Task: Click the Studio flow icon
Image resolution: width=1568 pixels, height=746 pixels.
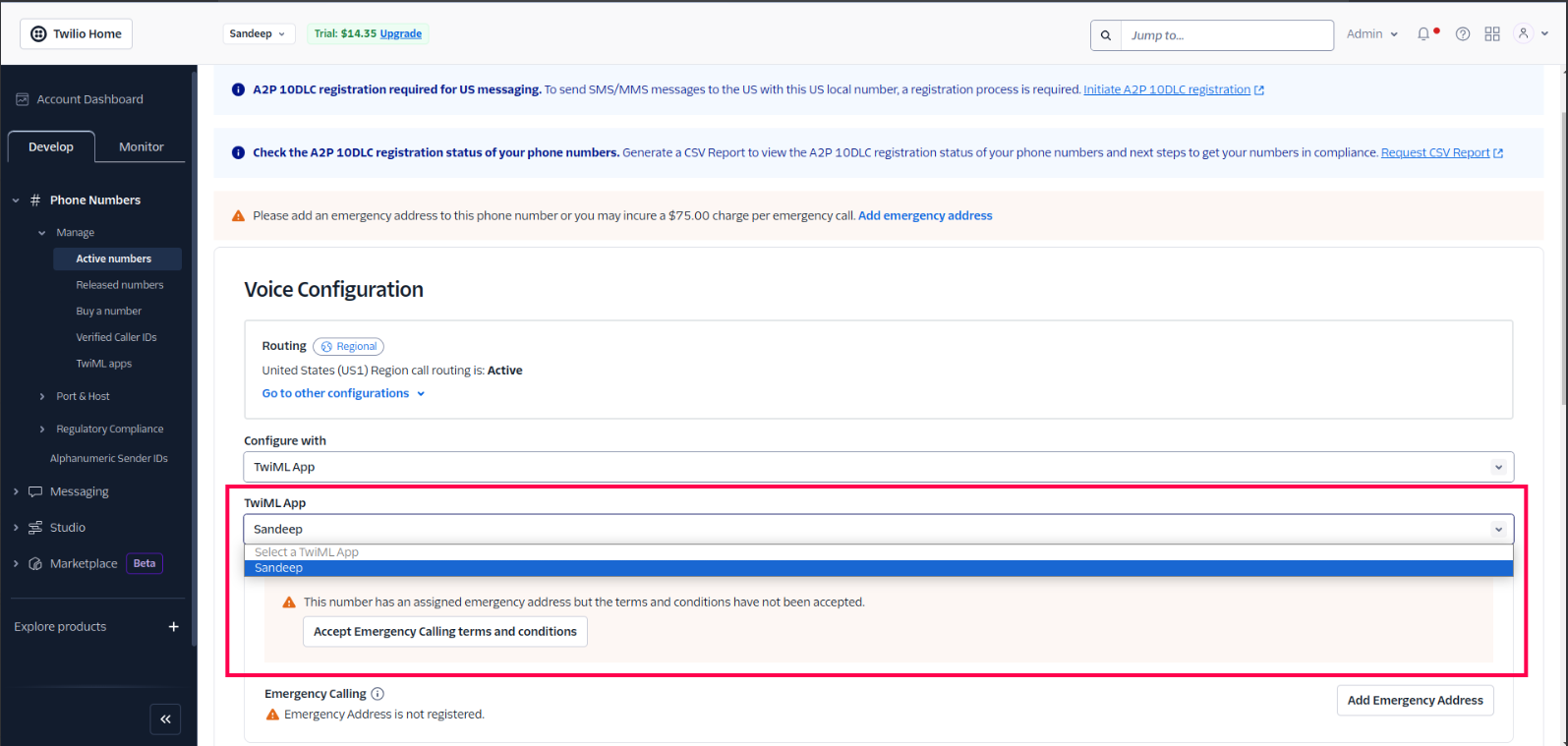Action: pos(35,528)
